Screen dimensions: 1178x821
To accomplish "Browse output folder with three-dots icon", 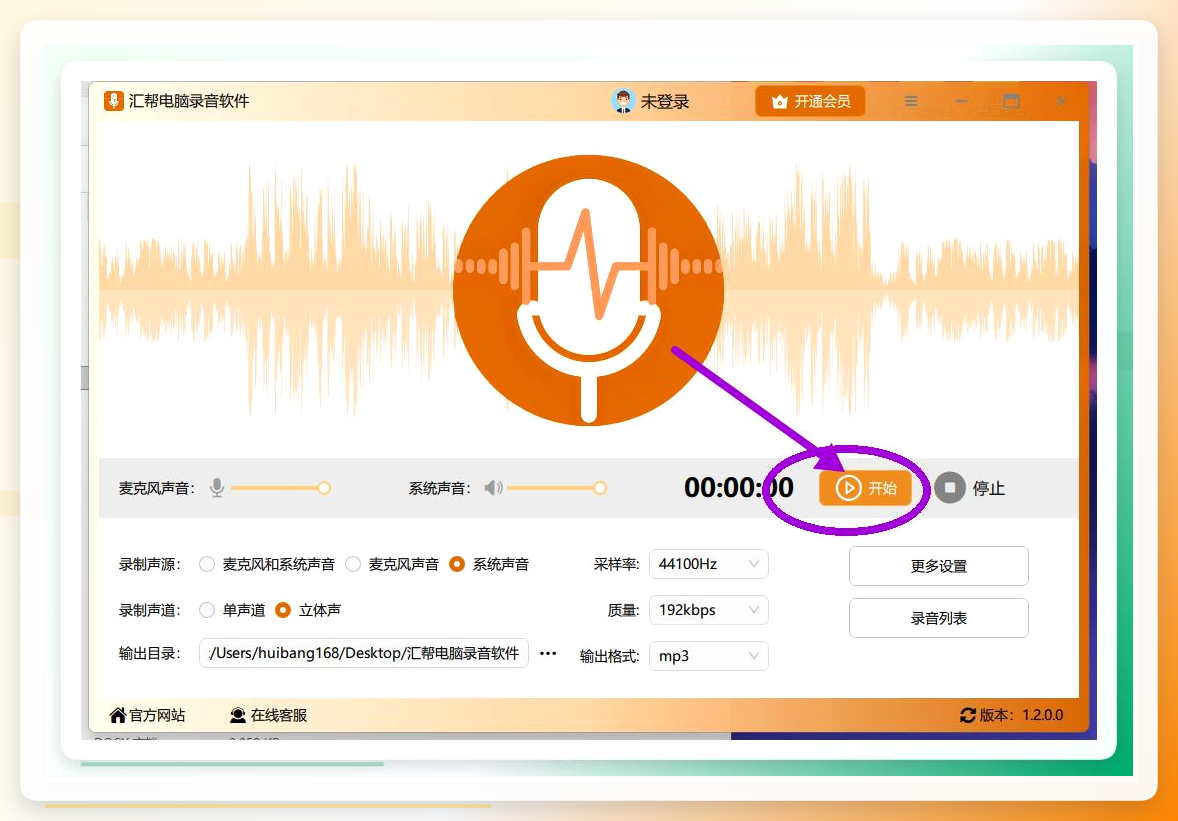I will point(548,653).
